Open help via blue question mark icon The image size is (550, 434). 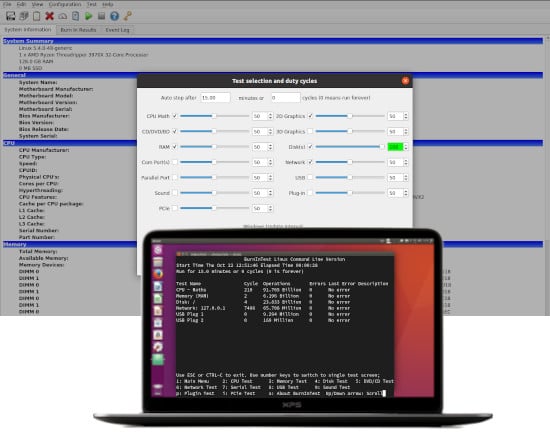(x=114, y=16)
